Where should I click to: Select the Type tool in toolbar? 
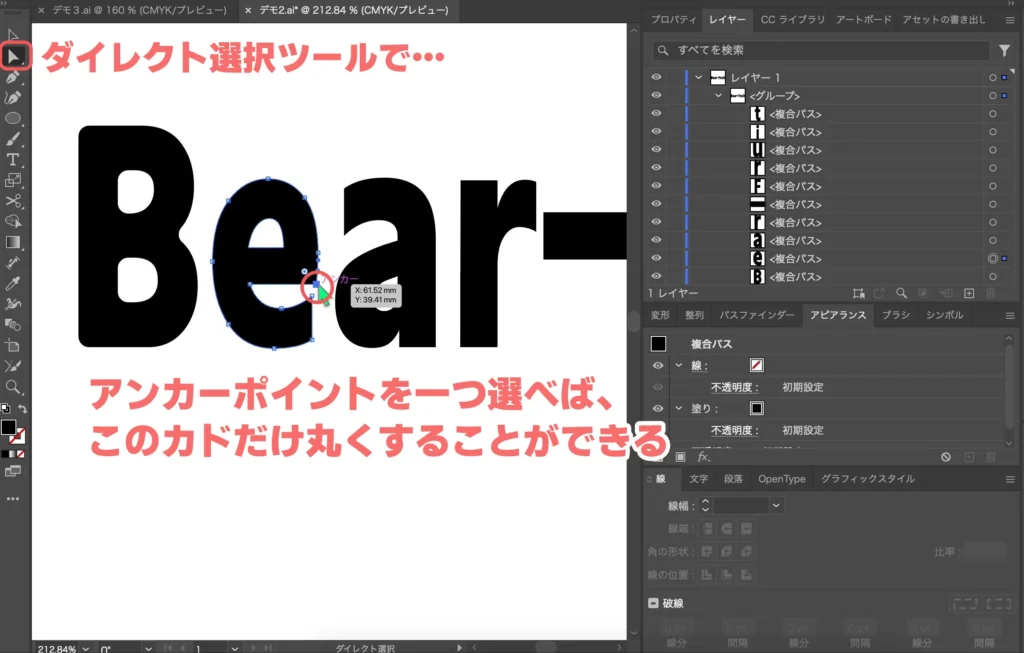pos(14,160)
